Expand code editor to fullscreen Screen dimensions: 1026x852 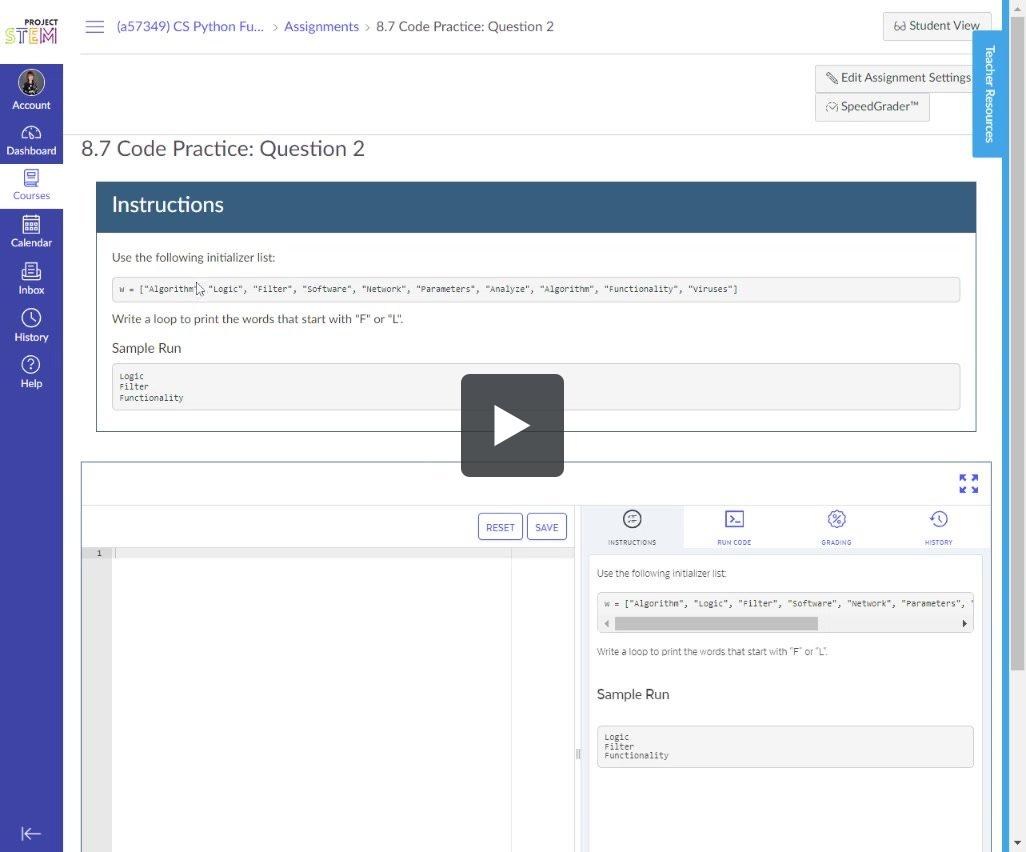(x=968, y=484)
